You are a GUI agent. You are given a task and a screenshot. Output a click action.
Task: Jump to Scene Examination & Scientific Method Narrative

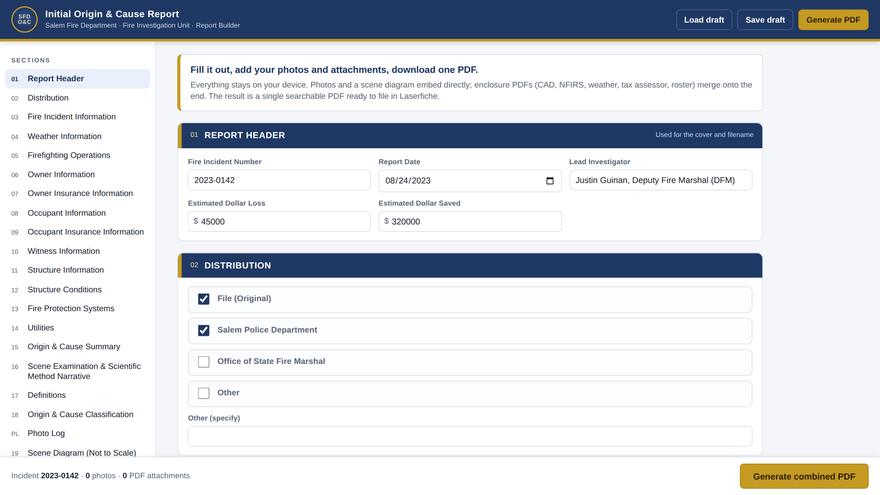(x=77, y=372)
